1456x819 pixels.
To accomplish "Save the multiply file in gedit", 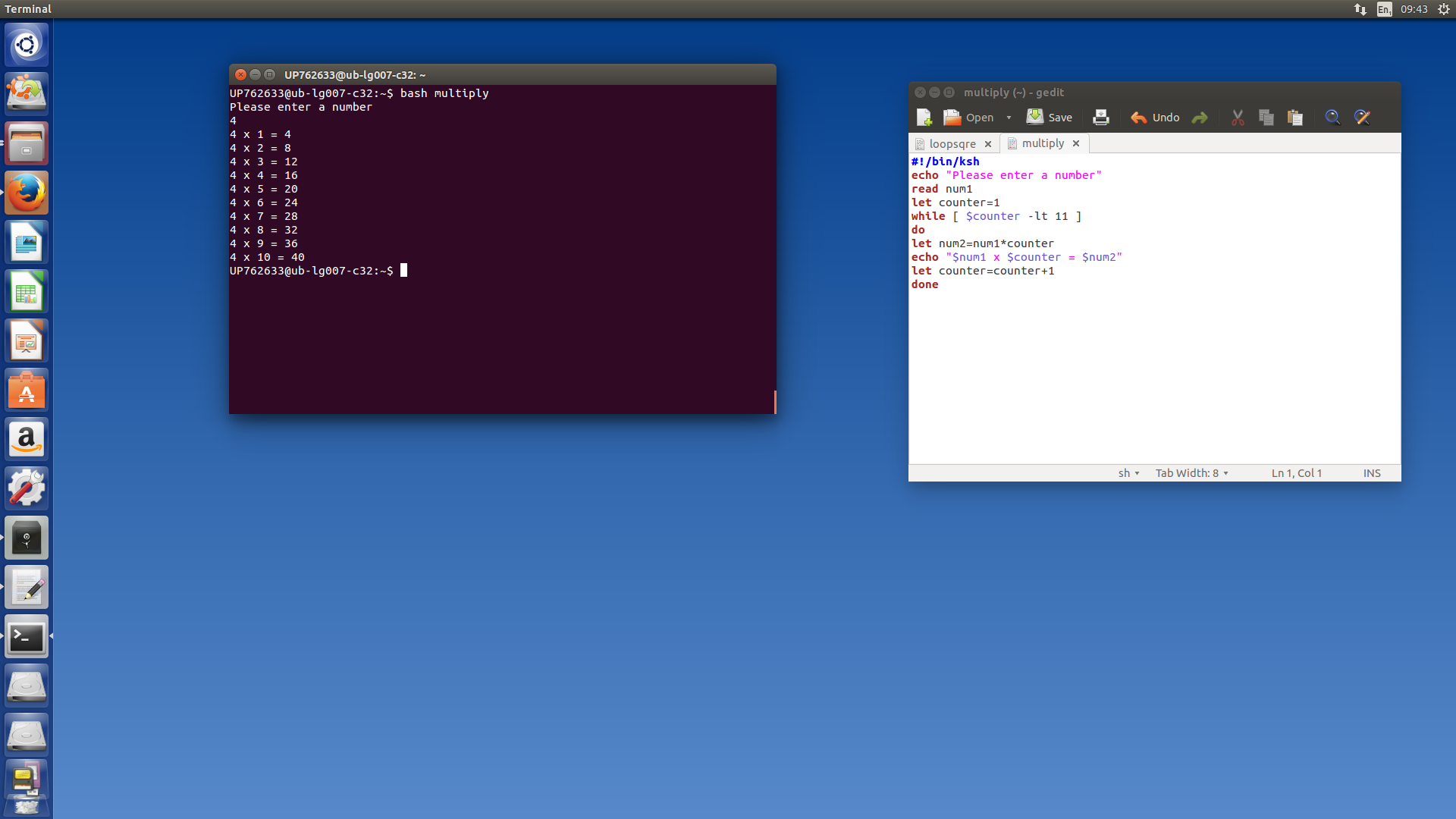I will pyautogui.click(x=1050, y=118).
